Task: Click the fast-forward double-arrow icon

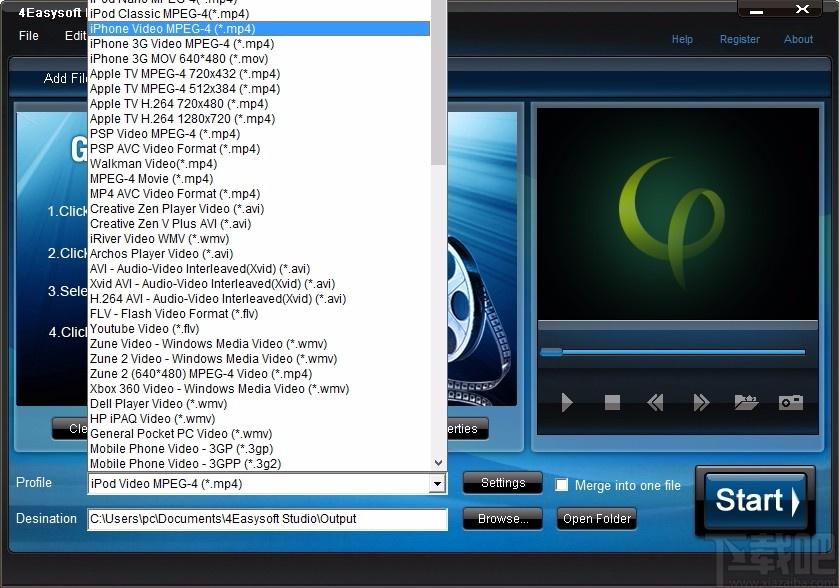Action: (701, 403)
